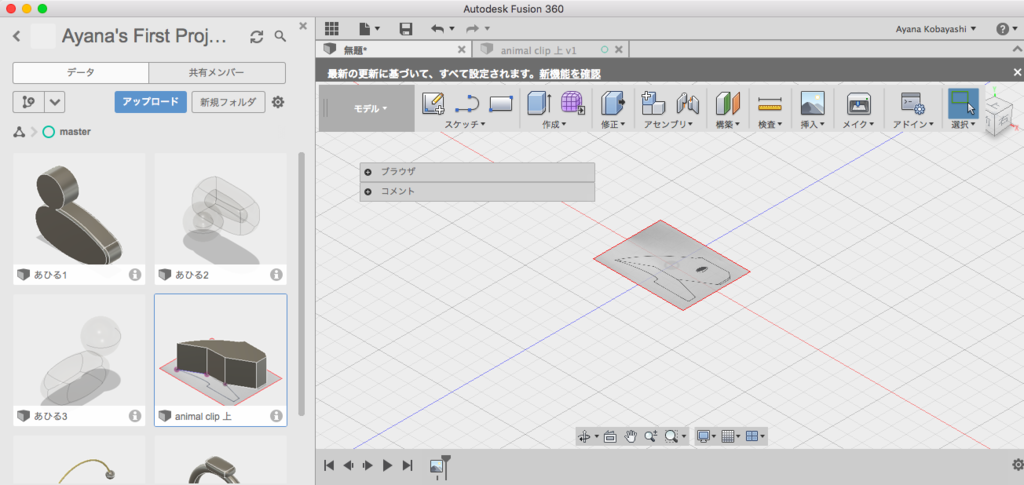Open Ayana Kobayashi account menu
1024x485 pixels.
pyautogui.click(x=938, y=29)
